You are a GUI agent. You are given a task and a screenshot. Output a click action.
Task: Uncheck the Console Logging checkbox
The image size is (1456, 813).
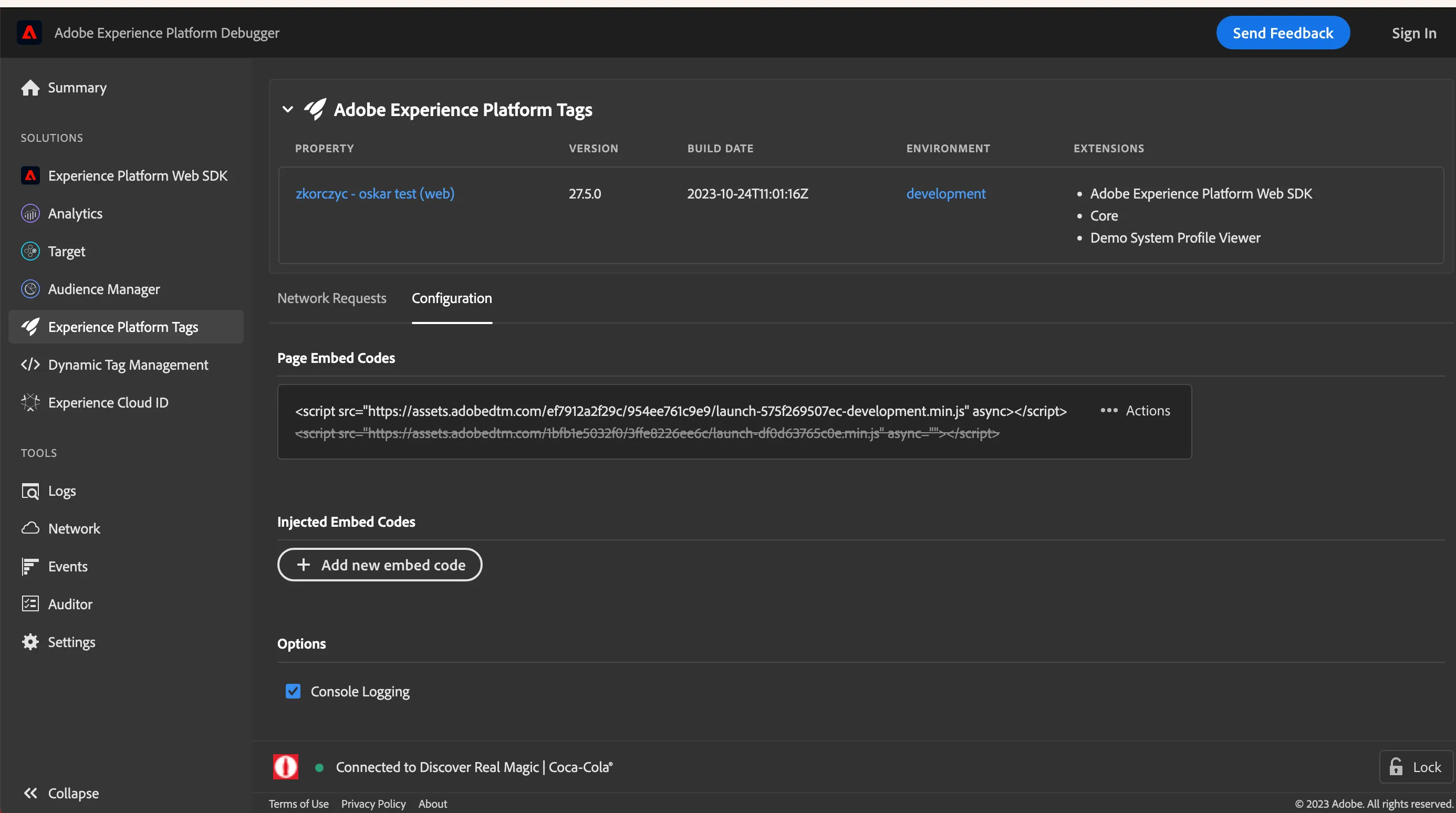293,691
